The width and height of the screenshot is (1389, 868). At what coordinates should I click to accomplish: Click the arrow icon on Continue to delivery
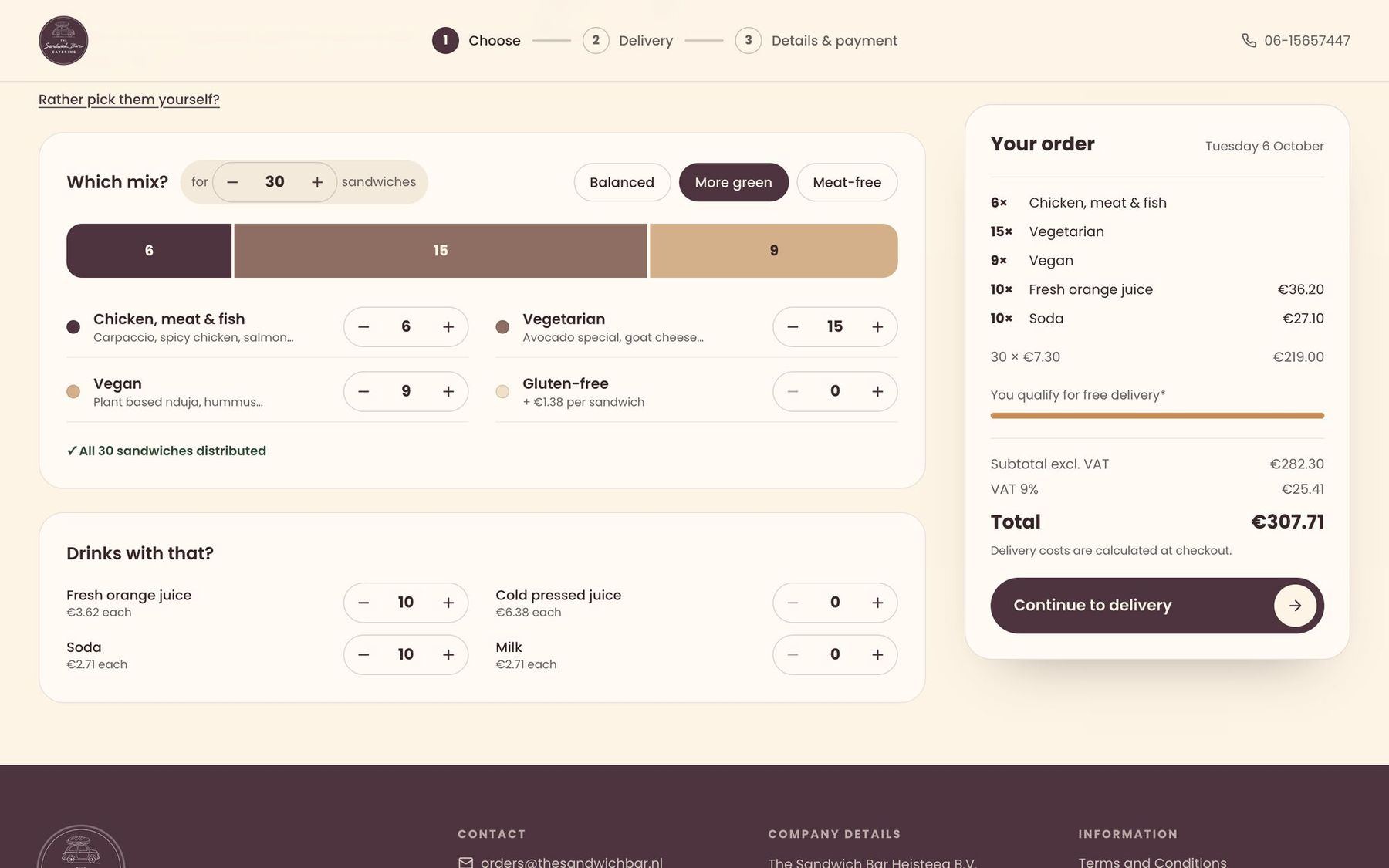(x=1295, y=606)
